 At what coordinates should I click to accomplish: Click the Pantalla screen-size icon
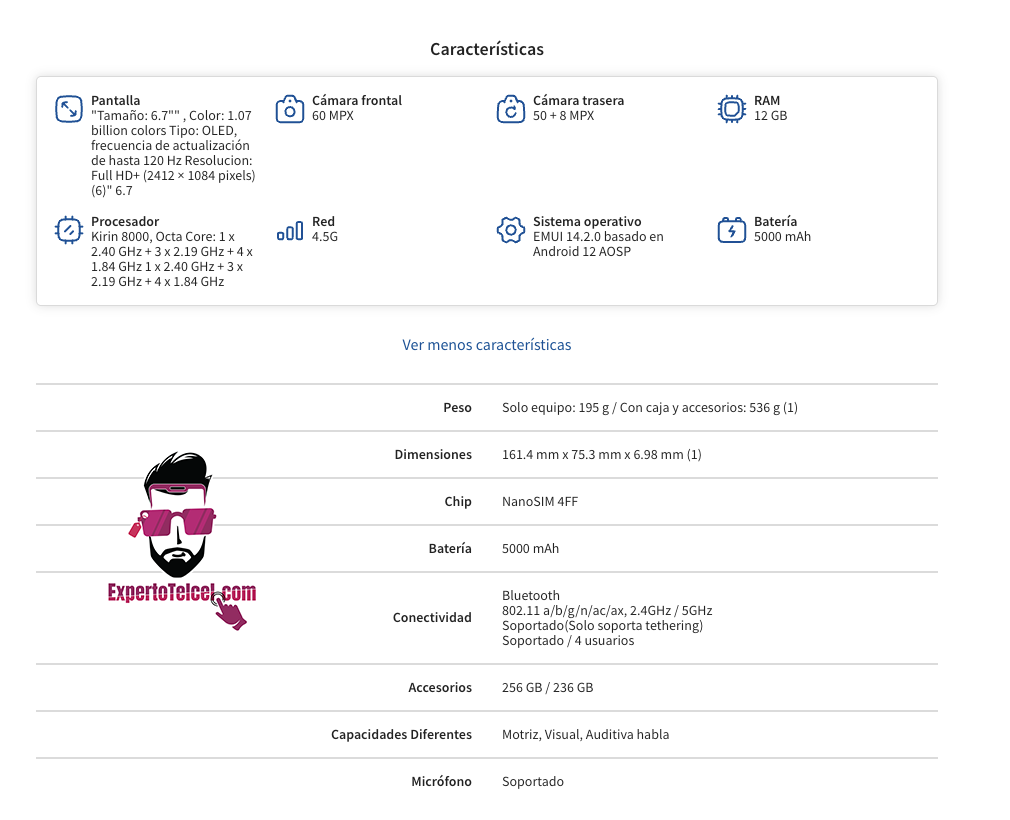tap(68, 109)
